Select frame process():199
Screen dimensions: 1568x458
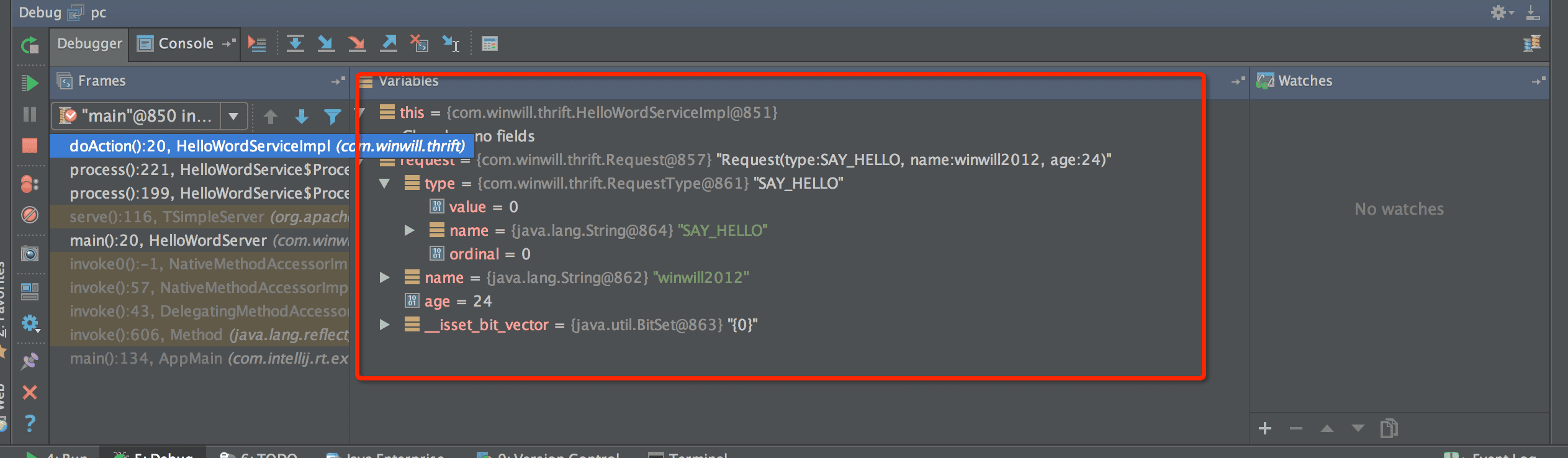tap(200, 193)
